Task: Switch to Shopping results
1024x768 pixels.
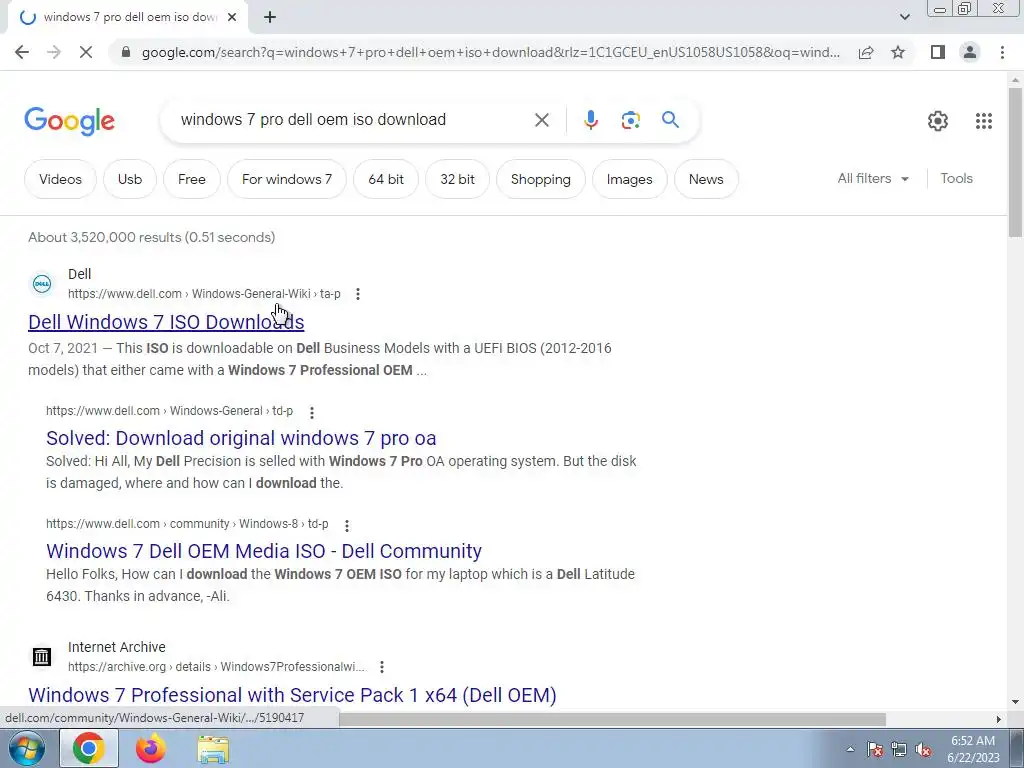Action: [x=541, y=179]
